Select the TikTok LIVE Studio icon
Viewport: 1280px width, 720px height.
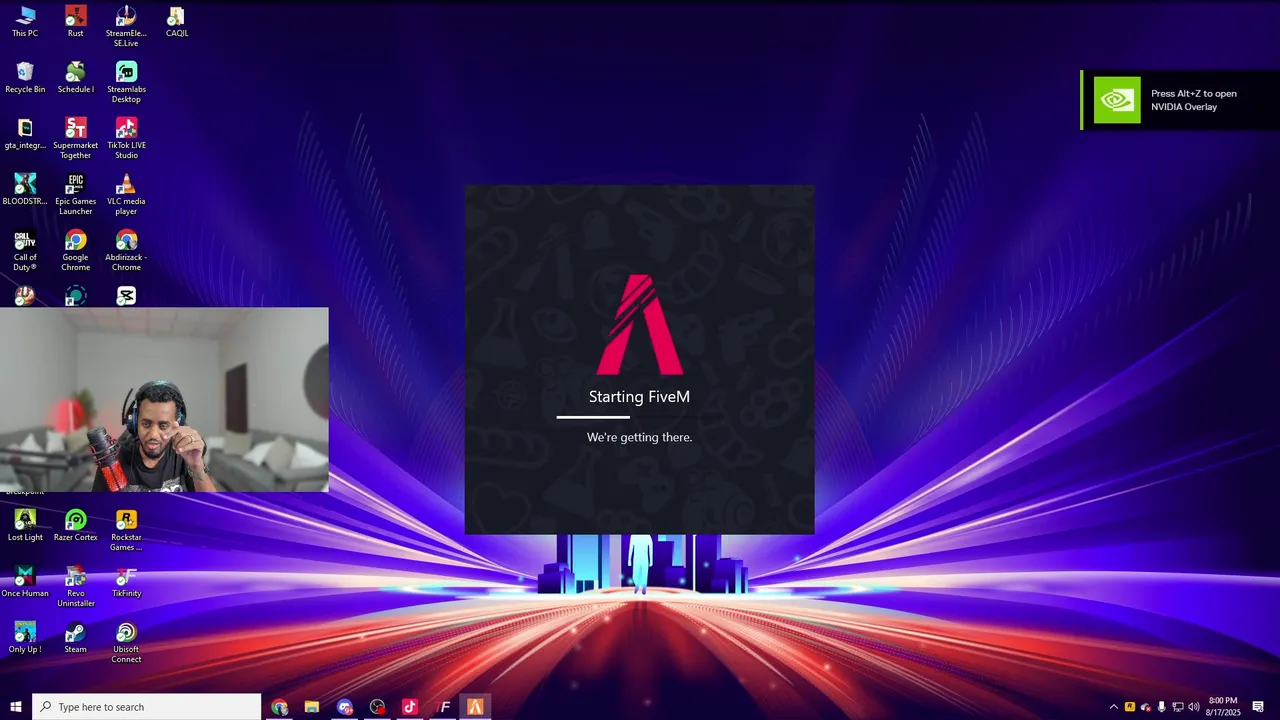click(x=126, y=139)
